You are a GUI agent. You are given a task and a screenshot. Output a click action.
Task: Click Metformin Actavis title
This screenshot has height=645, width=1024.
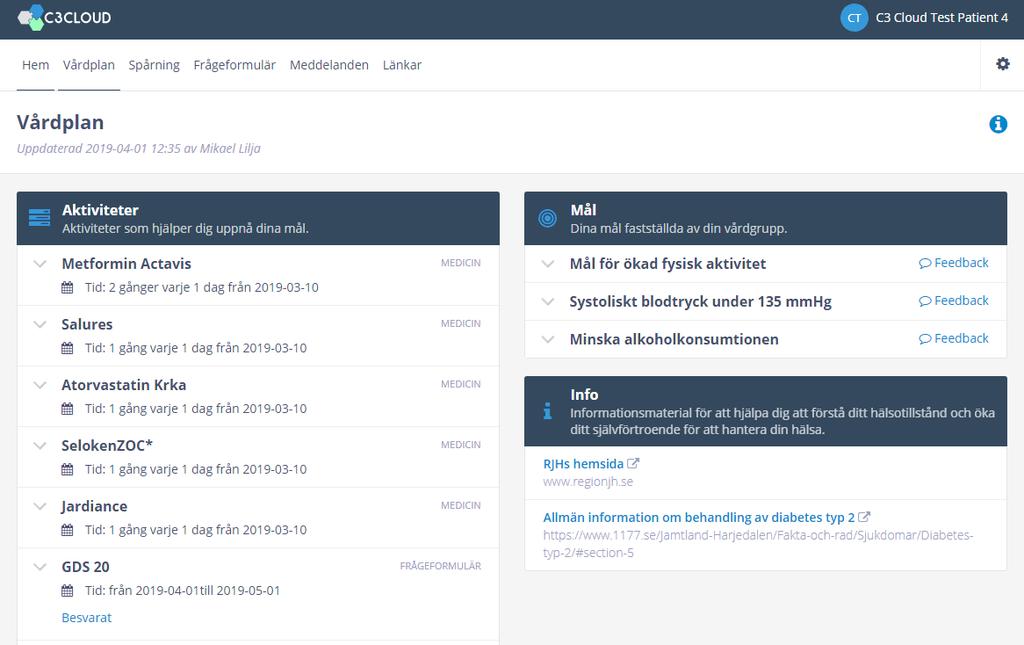[126, 264]
